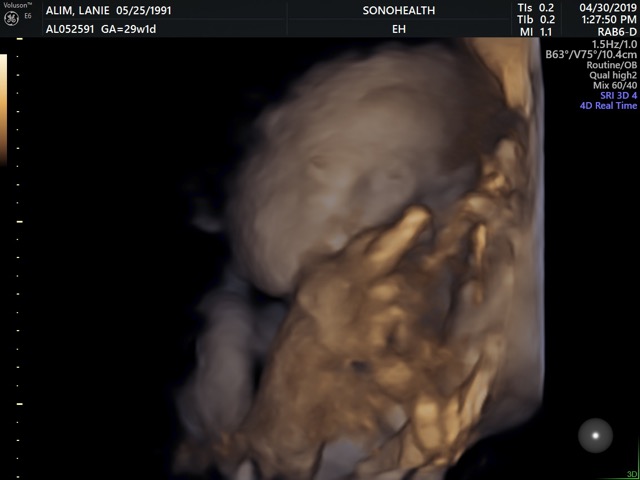Click the "E6" model label
The height and width of the screenshot is (480, 640).
[x=28, y=17]
